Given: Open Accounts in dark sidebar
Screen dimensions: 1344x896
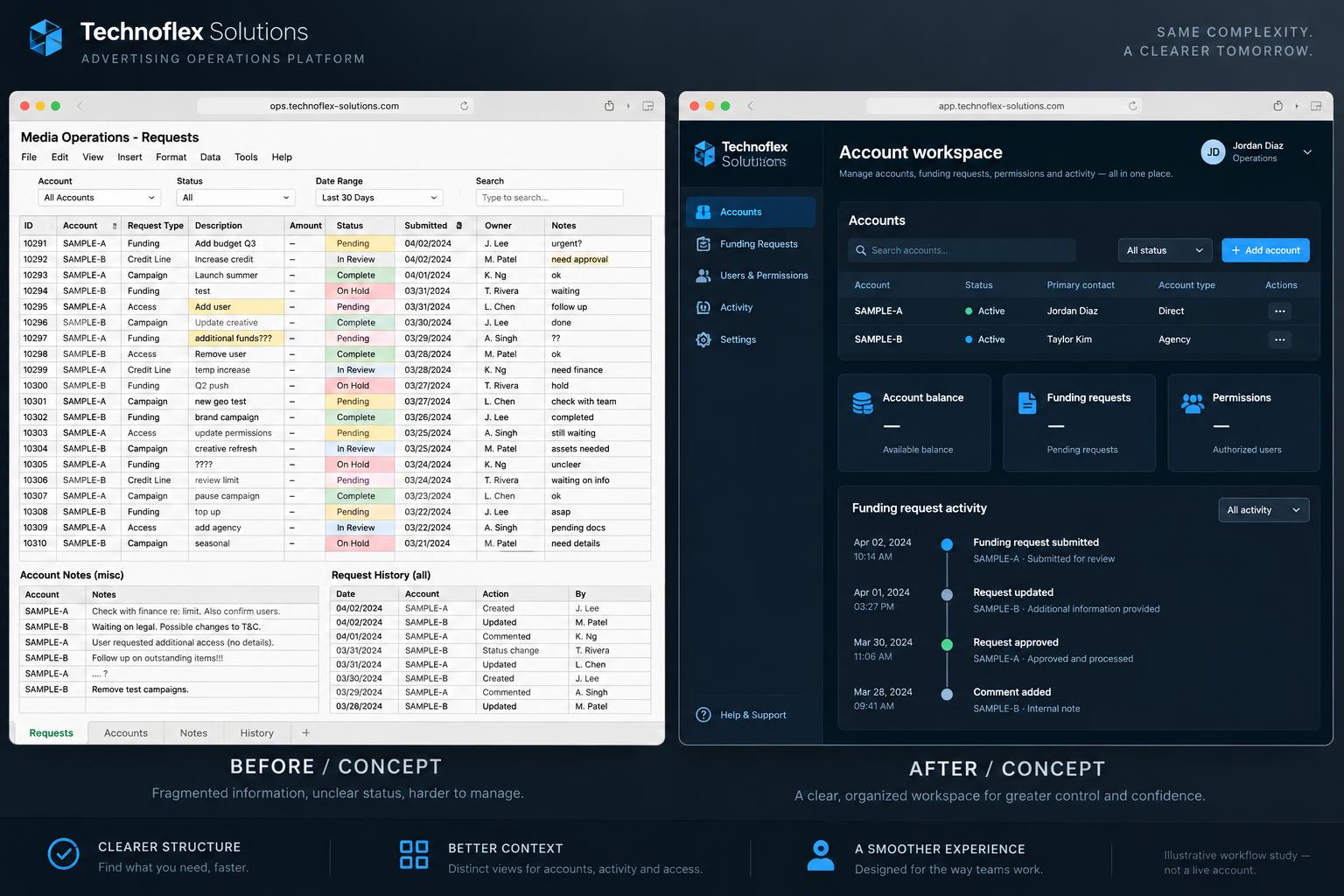Looking at the screenshot, I should tap(751, 212).
